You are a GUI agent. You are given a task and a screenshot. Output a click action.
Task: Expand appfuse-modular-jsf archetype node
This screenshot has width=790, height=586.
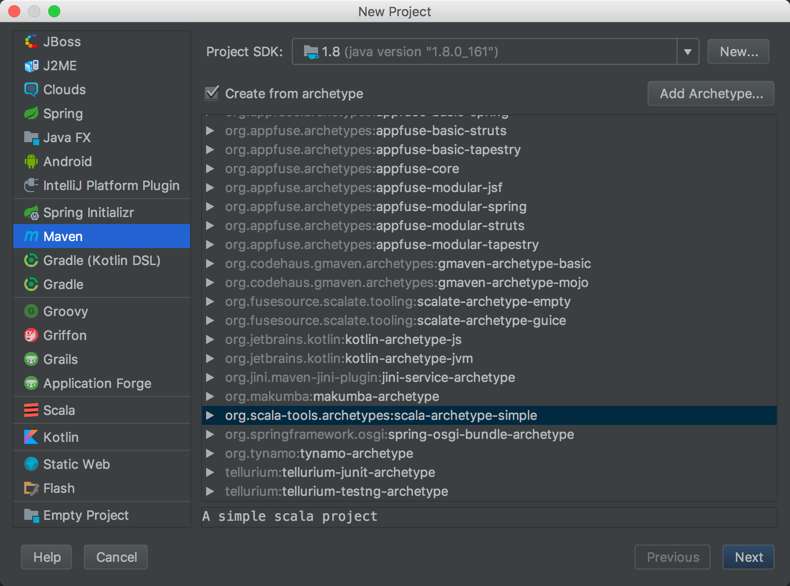click(210, 188)
